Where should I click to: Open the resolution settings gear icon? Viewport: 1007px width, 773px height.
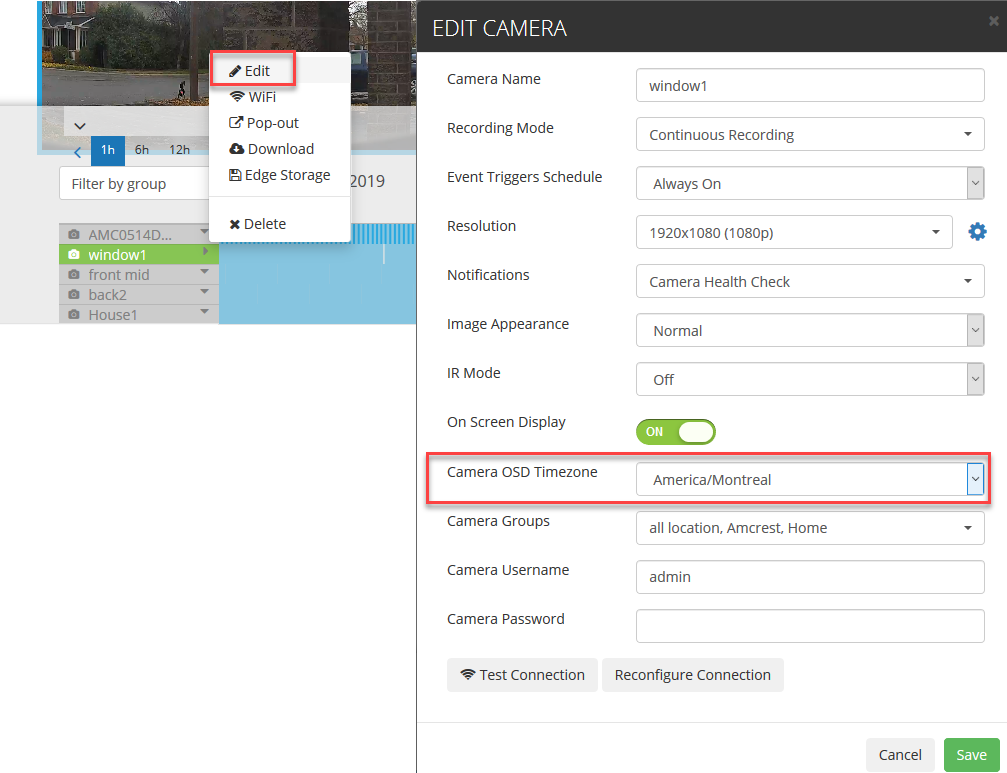(977, 232)
